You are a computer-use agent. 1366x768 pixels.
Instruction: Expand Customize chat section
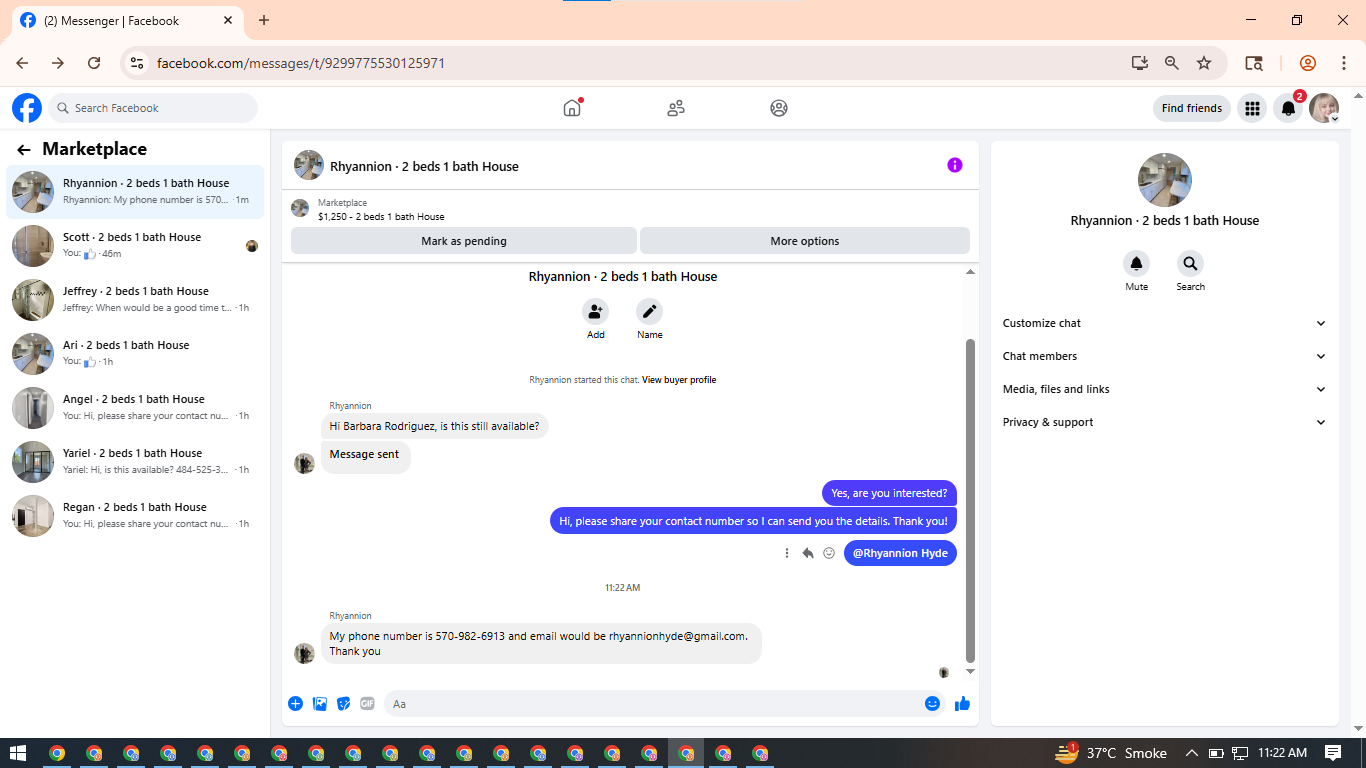pyautogui.click(x=1165, y=323)
